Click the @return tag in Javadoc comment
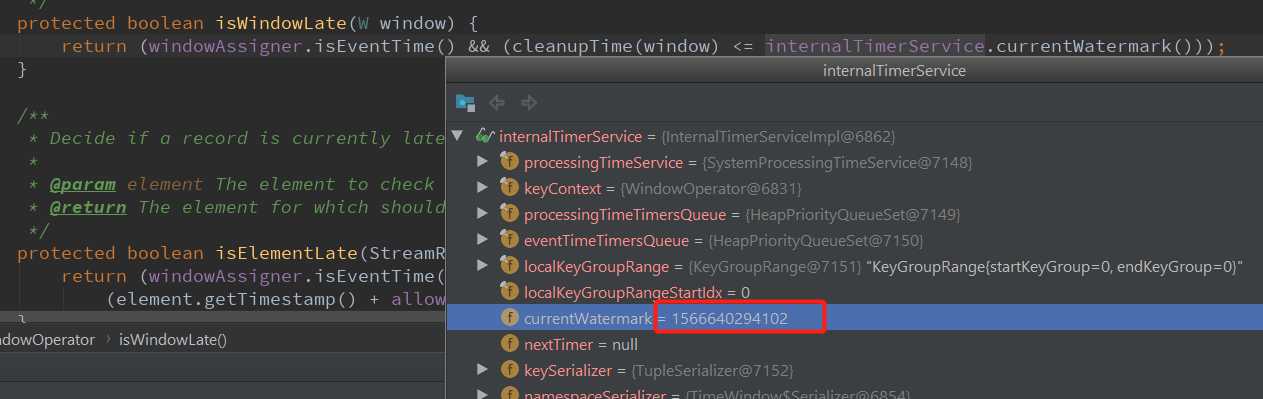 coord(88,207)
